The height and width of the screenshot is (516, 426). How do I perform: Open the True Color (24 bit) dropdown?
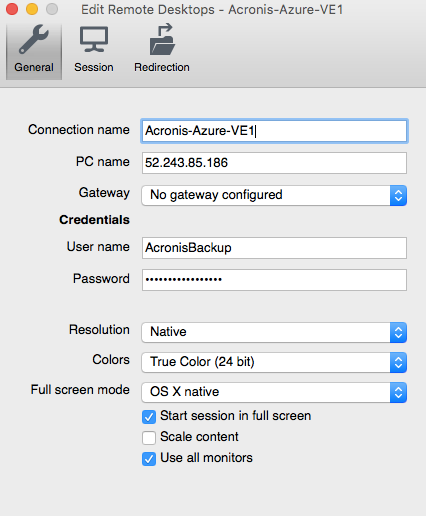274,362
